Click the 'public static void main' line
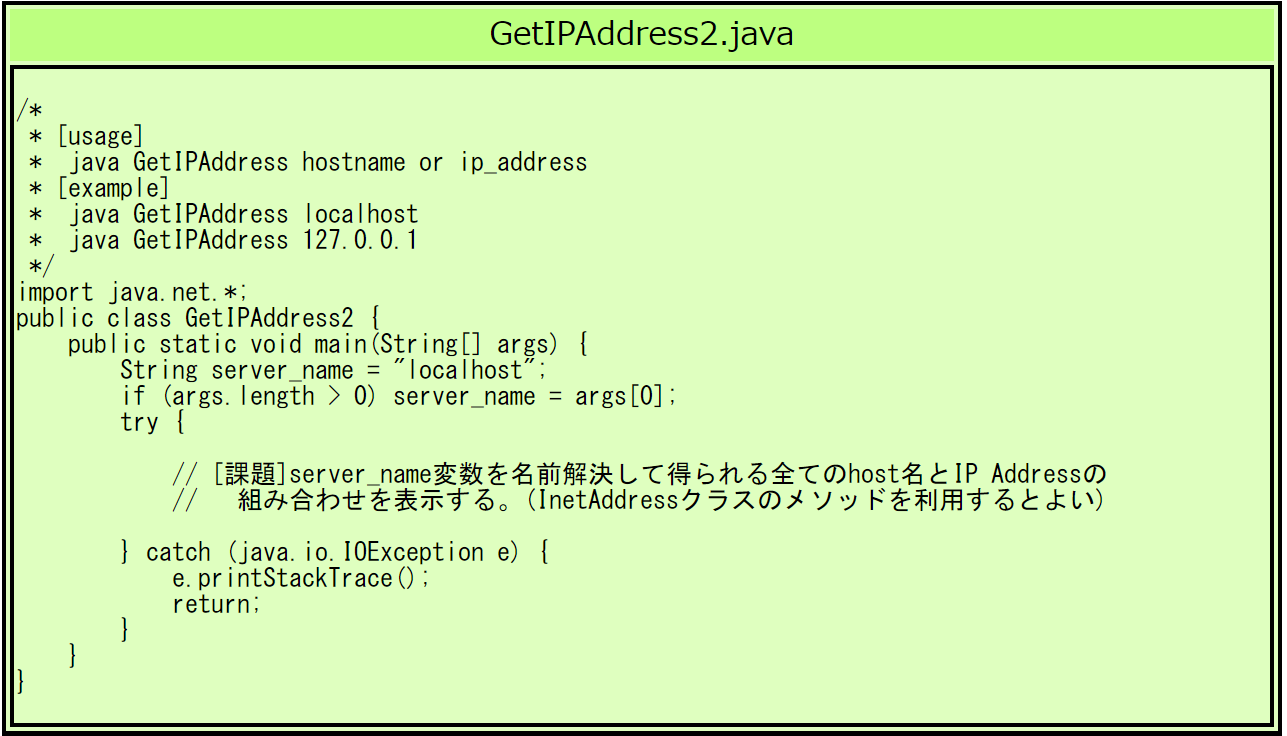Image resolution: width=1287 pixels, height=736 pixels. 328,344
